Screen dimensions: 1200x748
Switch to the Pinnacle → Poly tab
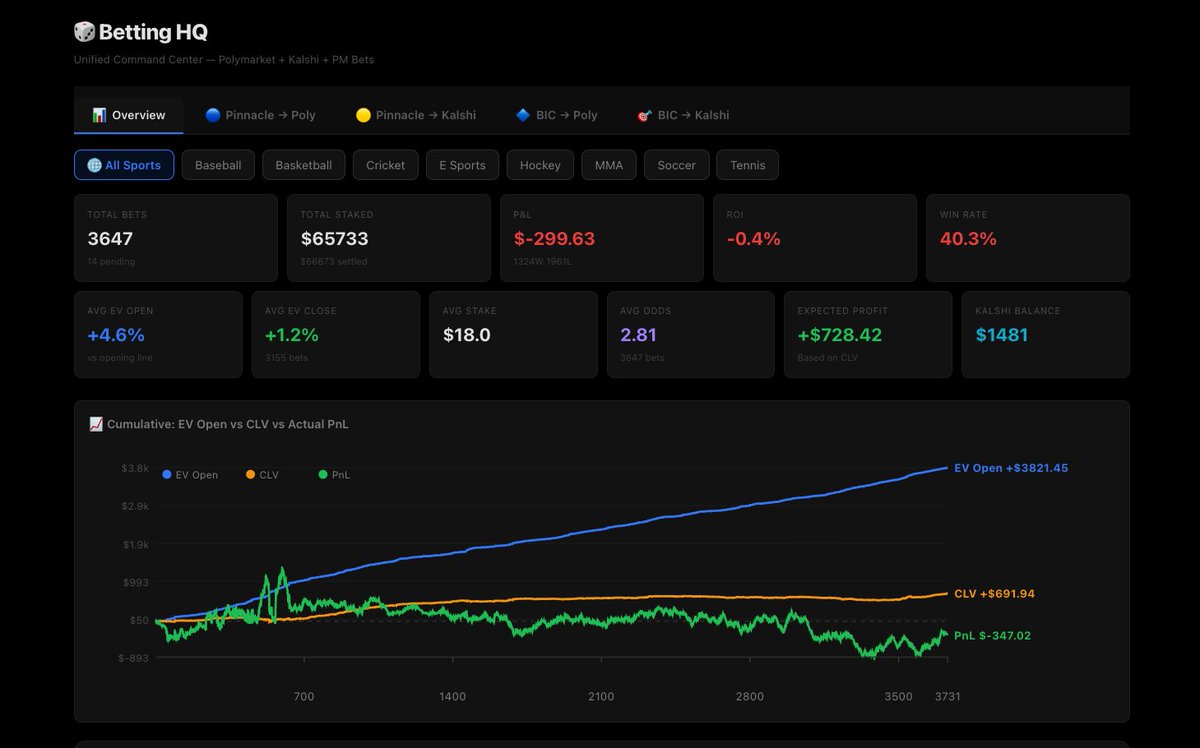tap(260, 115)
